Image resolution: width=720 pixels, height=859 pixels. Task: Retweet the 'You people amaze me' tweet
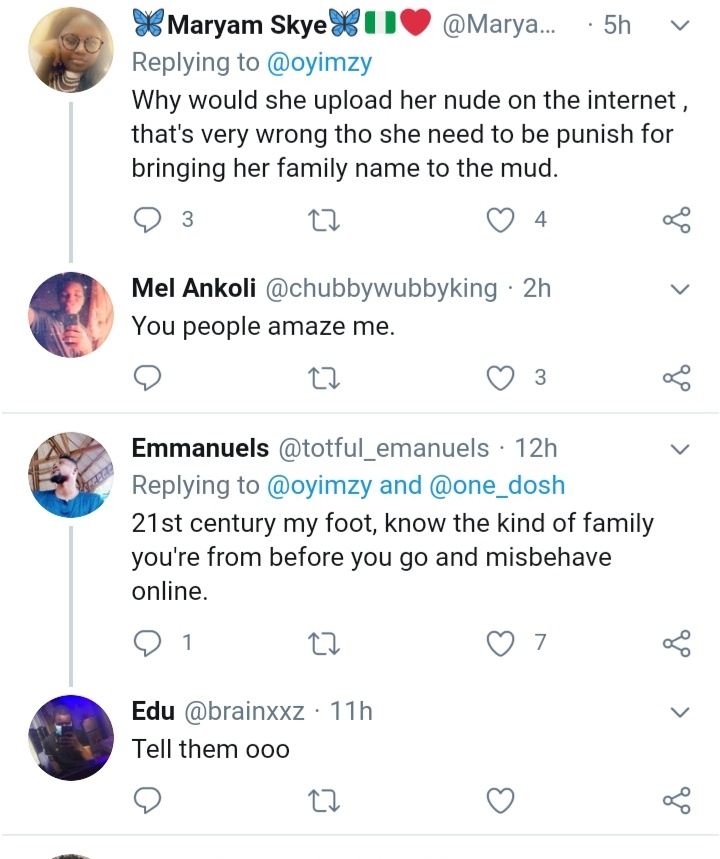pyautogui.click(x=325, y=377)
